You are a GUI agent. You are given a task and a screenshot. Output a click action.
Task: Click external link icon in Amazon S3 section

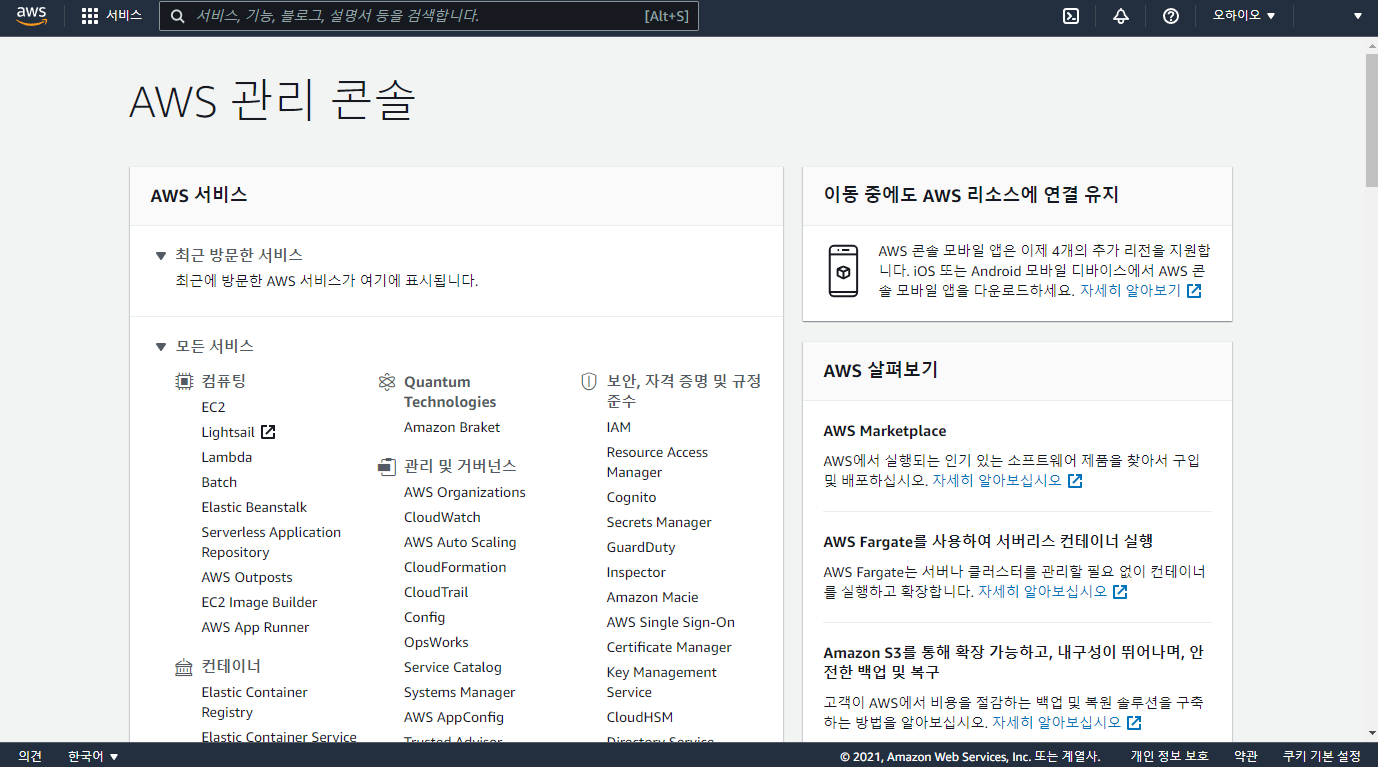pos(1134,722)
